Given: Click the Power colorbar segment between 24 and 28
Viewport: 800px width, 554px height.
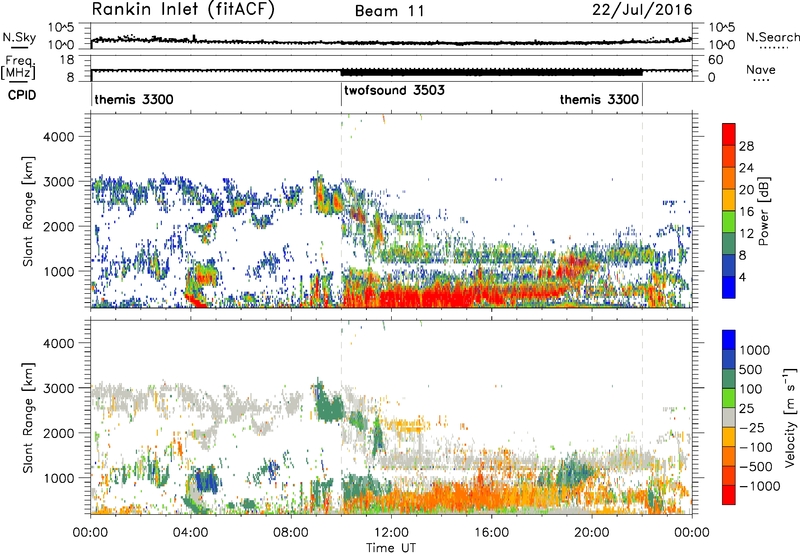Looking at the screenshot, I should [729, 156].
